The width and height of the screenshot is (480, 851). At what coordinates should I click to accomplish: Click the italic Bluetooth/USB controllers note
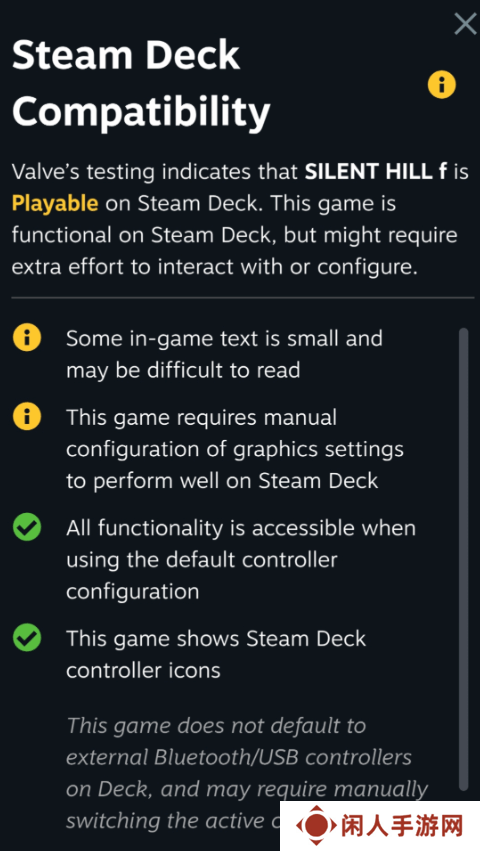pyautogui.click(x=247, y=773)
